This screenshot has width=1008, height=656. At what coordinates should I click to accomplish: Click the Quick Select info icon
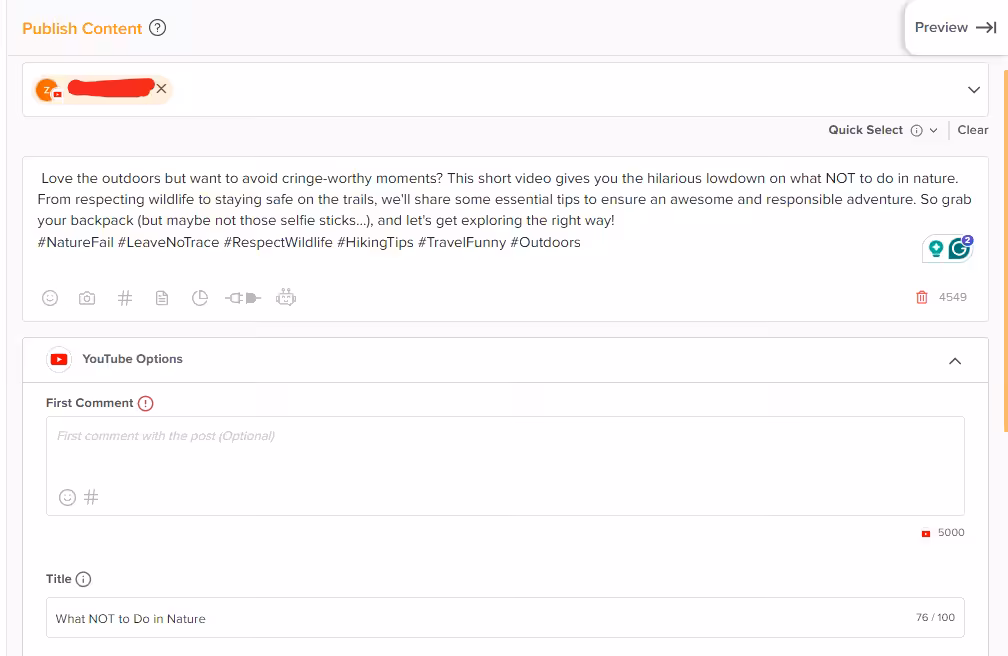point(917,131)
